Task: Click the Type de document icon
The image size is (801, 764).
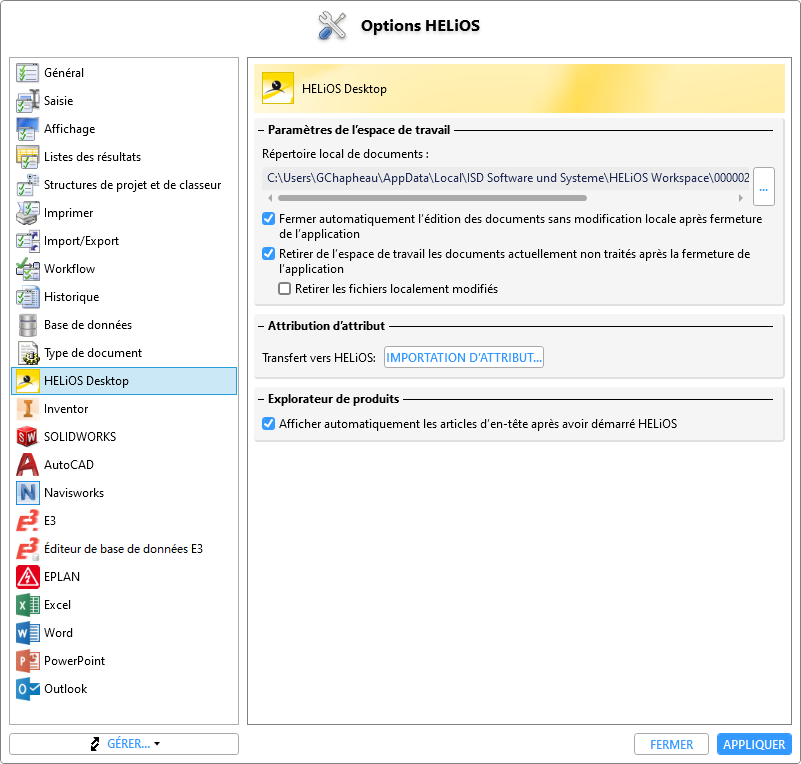Action: point(28,353)
